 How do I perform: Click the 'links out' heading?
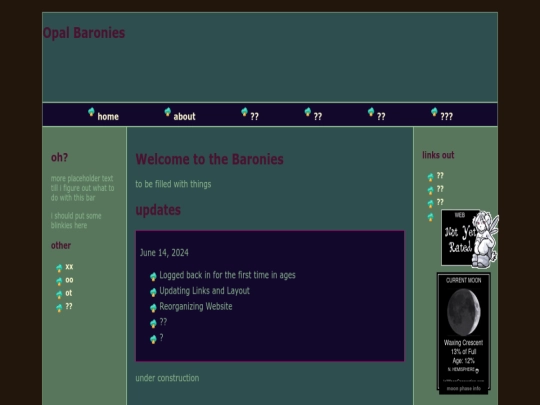click(x=438, y=155)
